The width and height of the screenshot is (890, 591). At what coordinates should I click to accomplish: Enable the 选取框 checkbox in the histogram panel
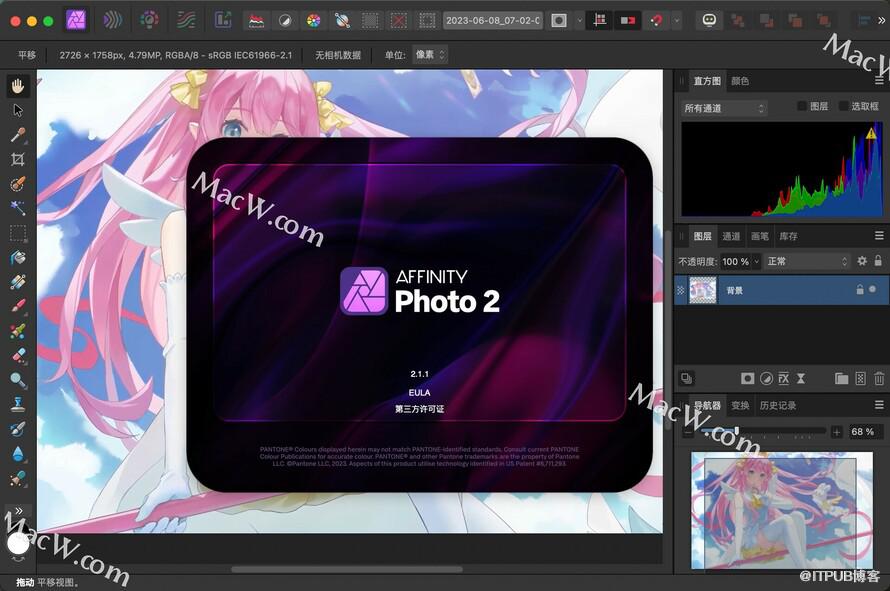(x=843, y=106)
